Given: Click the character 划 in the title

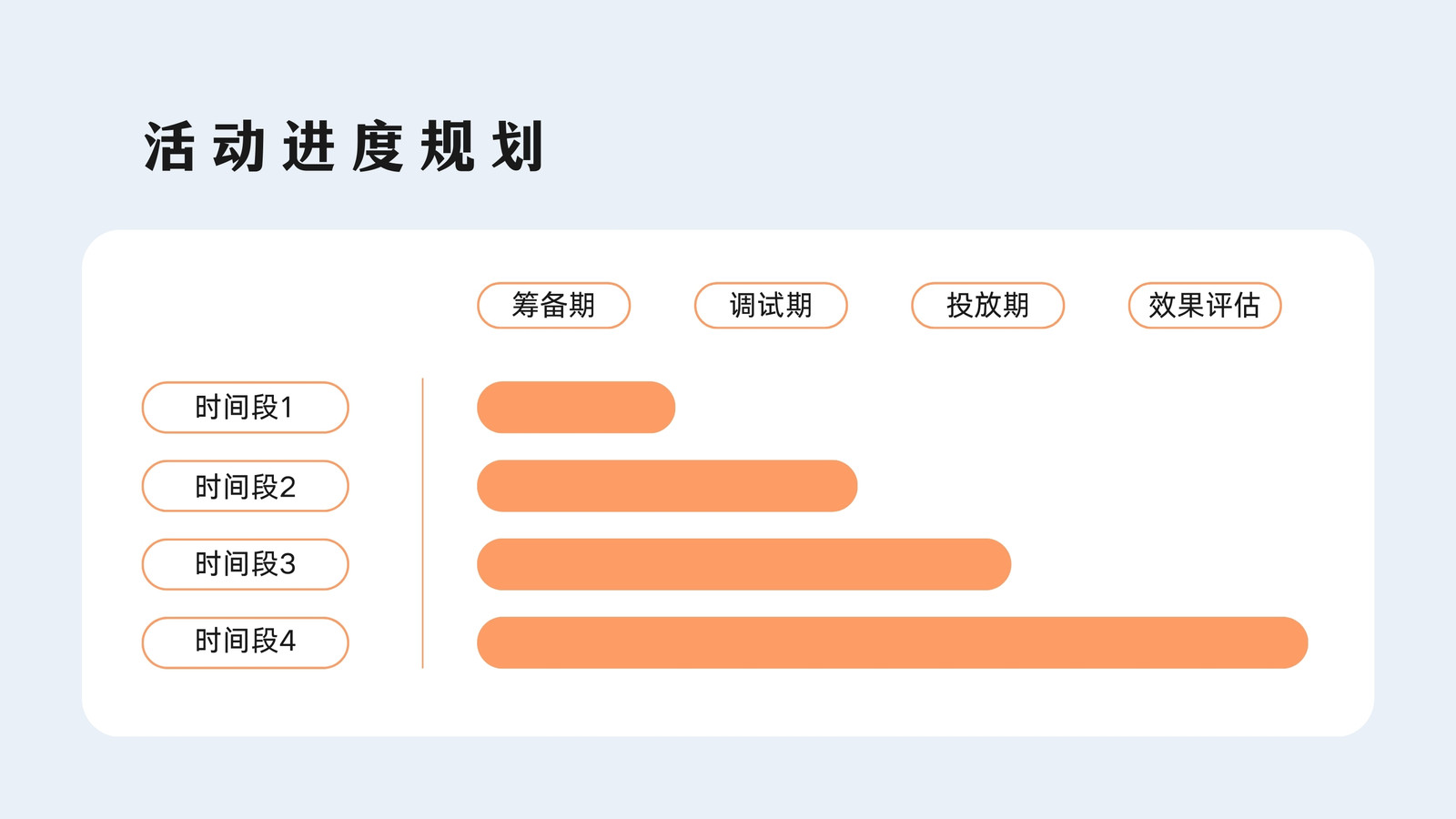Looking at the screenshot, I should point(518,147).
